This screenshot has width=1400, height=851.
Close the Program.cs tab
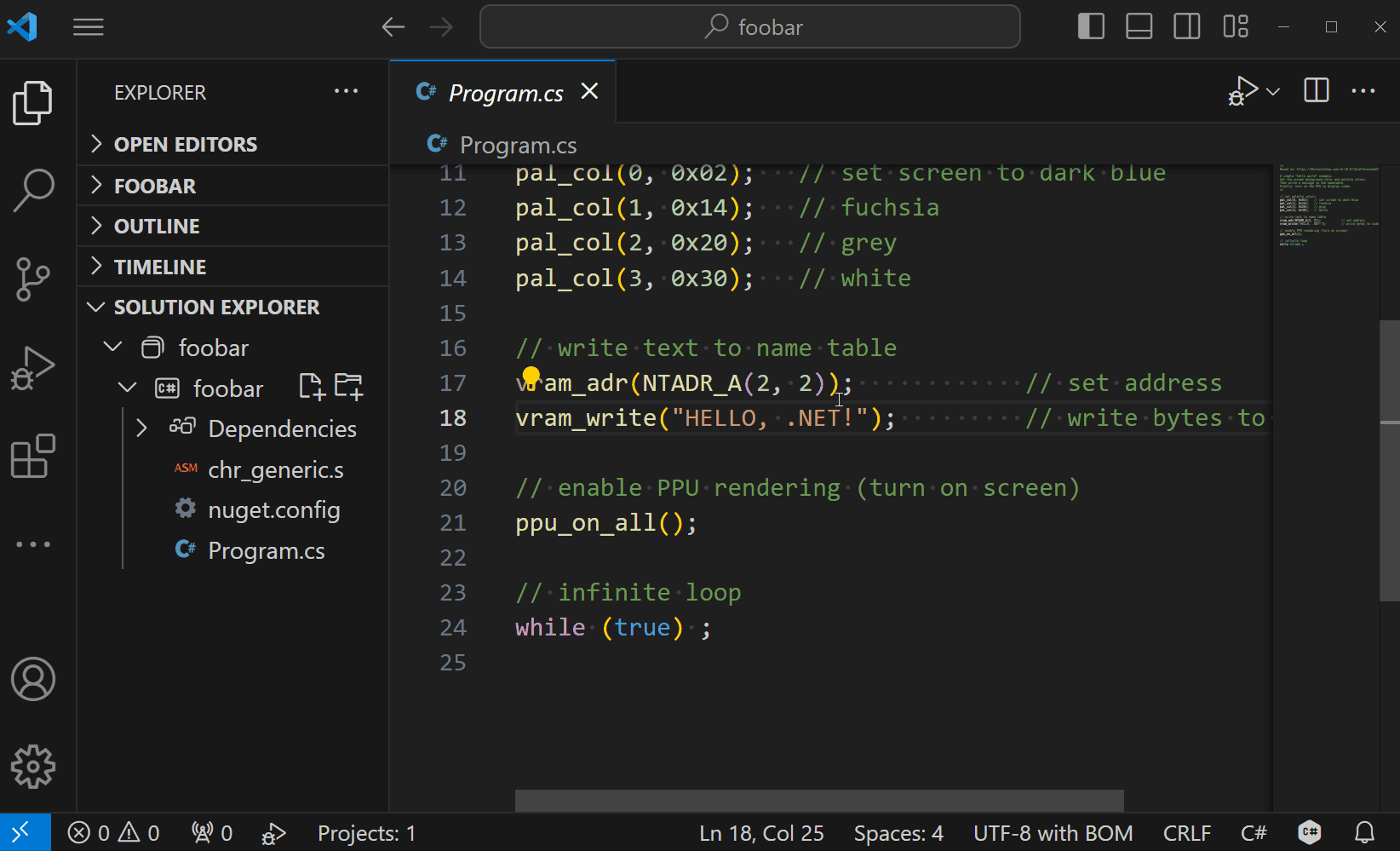pos(589,91)
